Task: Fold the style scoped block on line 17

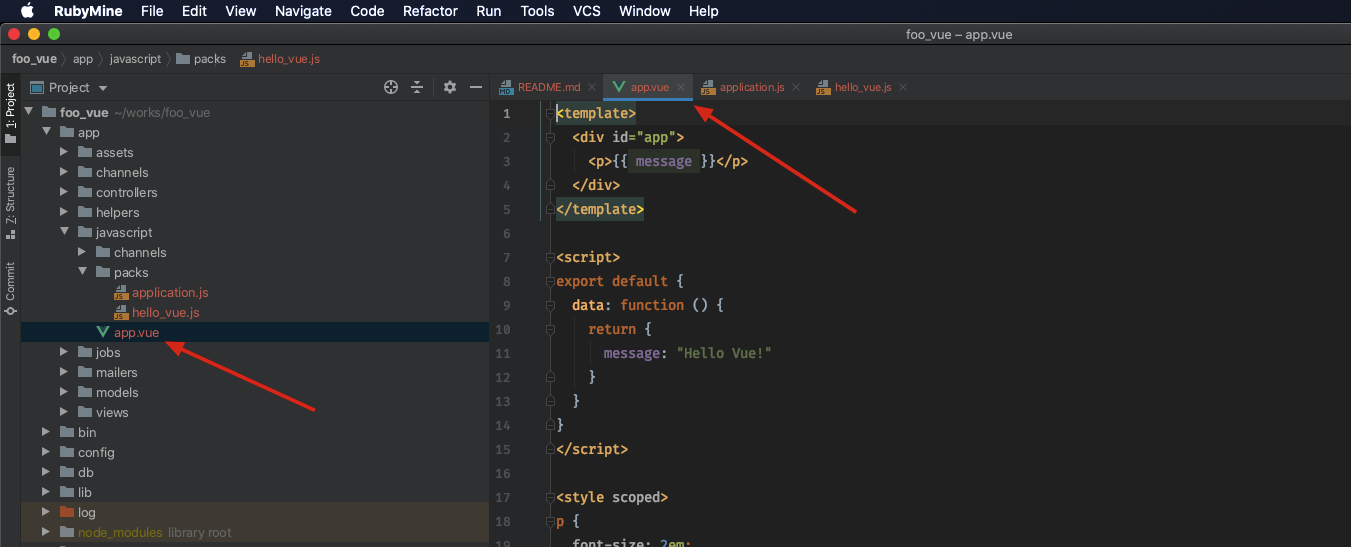Action: tap(550, 498)
